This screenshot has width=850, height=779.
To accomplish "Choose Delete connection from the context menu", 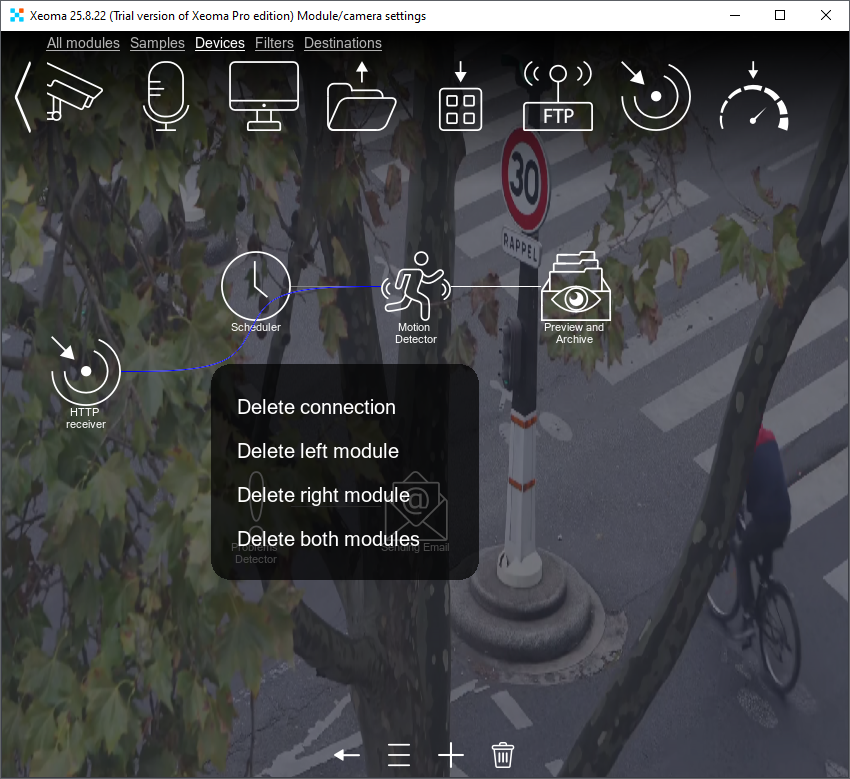I will pos(316,407).
